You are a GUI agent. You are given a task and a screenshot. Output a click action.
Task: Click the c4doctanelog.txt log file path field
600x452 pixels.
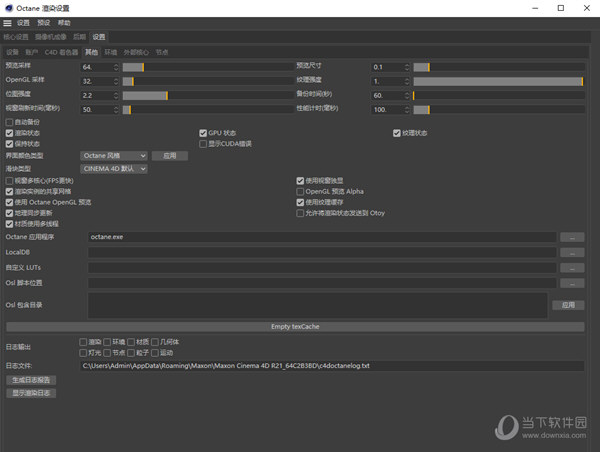pyautogui.click(x=332, y=366)
